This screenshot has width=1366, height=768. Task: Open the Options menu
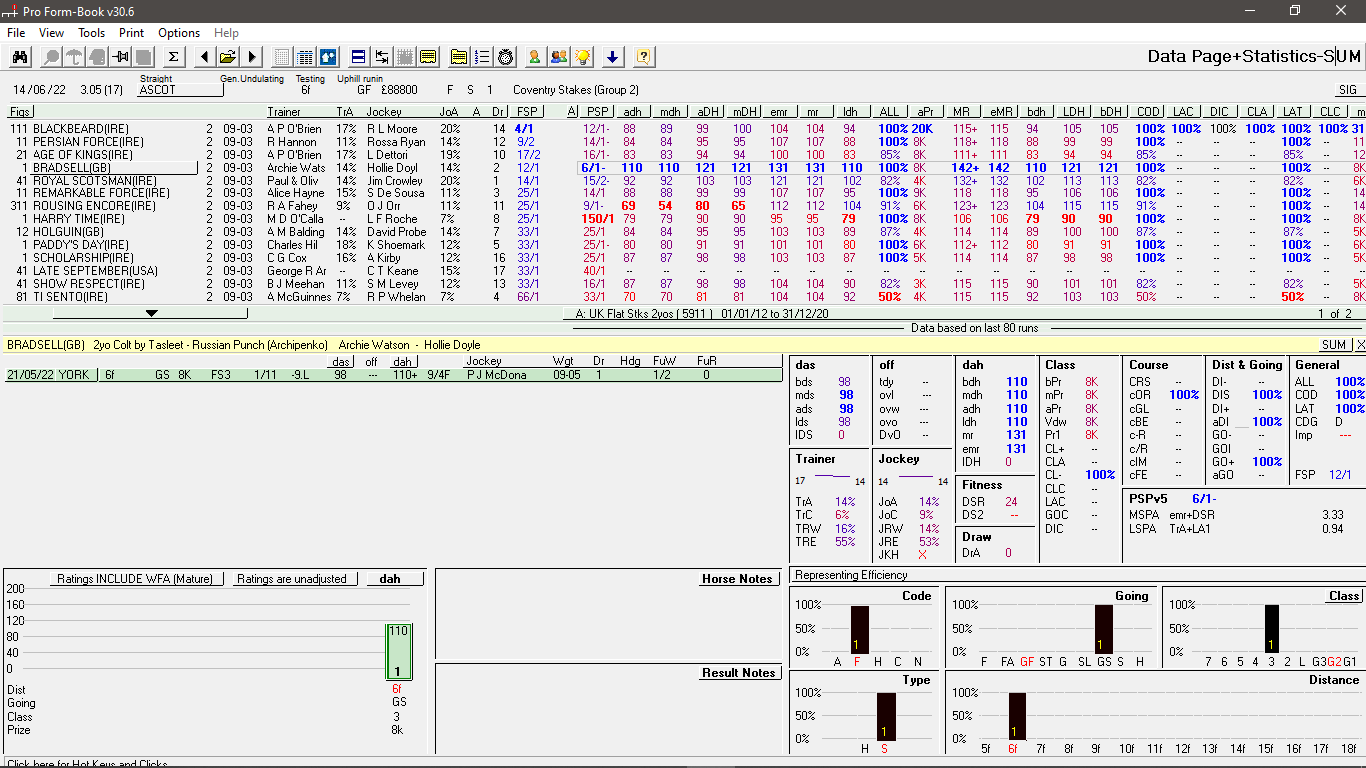(x=179, y=33)
